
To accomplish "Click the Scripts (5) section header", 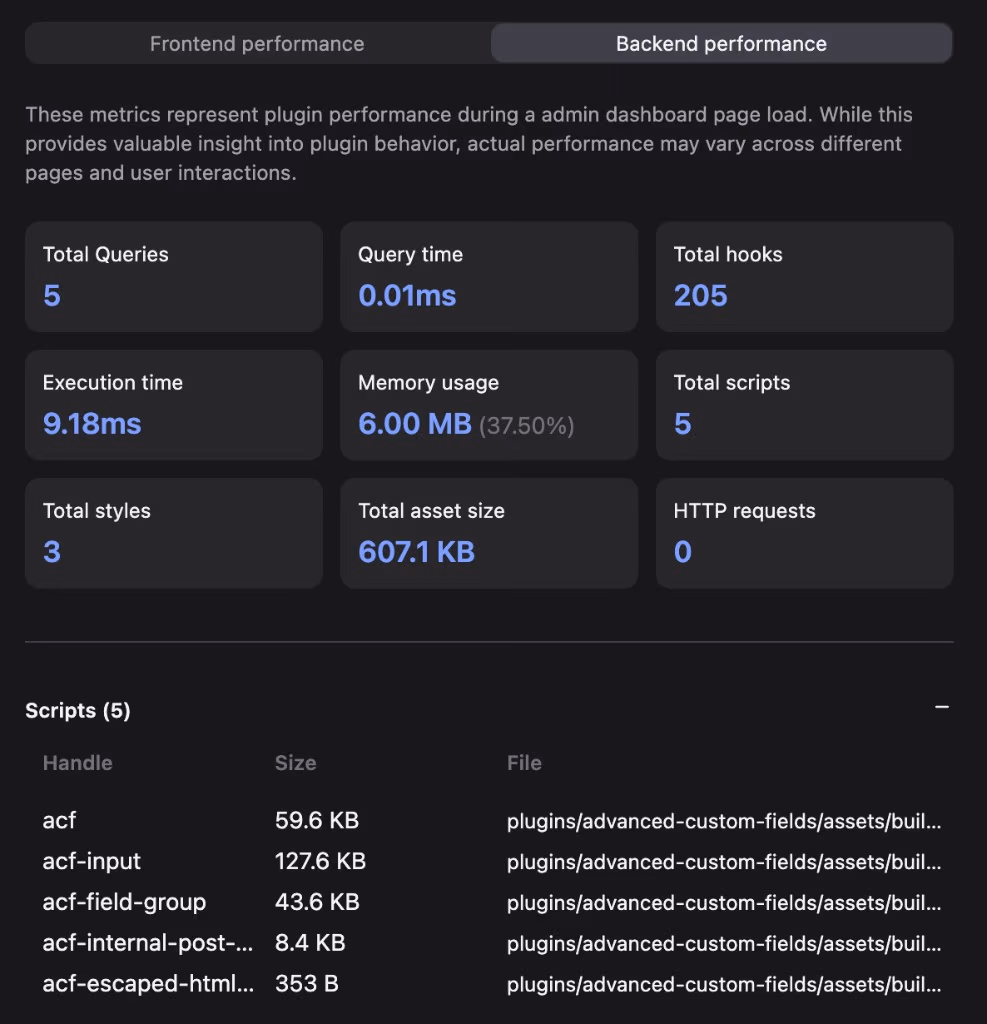I will (78, 711).
